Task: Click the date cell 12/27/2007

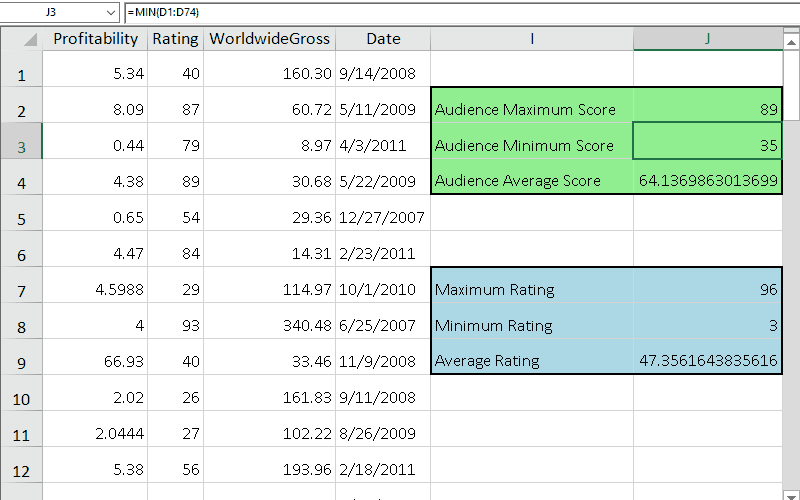Action: (x=383, y=217)
